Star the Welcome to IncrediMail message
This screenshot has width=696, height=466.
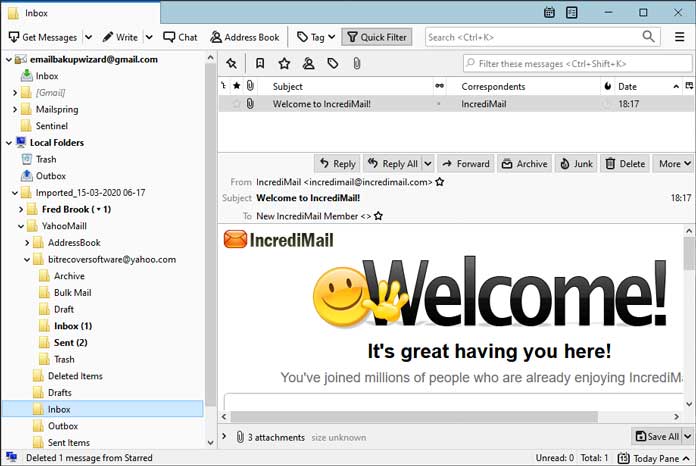pos(237,104)
